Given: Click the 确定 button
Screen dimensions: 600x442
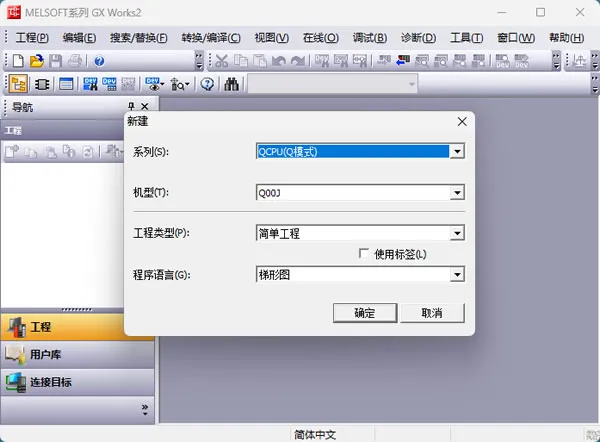Looking at the screenshot, I should tap(365, 313).
